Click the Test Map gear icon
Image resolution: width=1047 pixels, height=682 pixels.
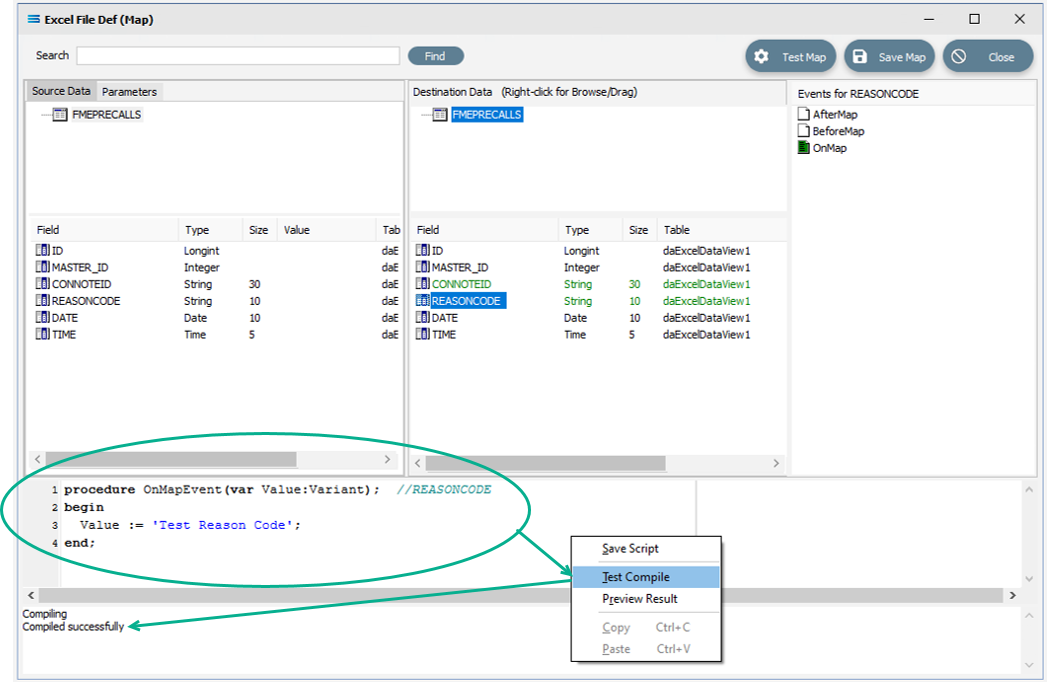[761, 57]
